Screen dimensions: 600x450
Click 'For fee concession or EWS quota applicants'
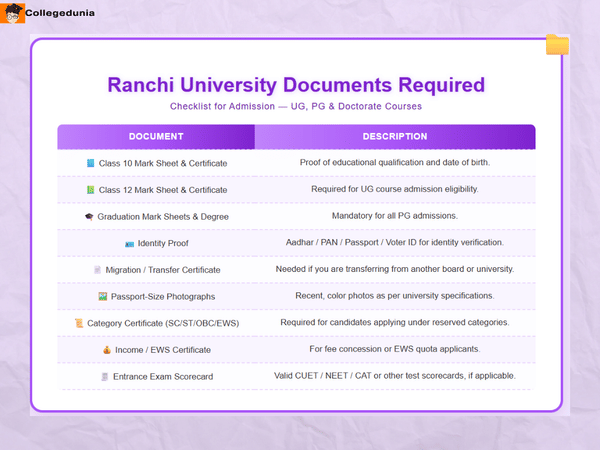pyautogui.click(x=395, y=349)
